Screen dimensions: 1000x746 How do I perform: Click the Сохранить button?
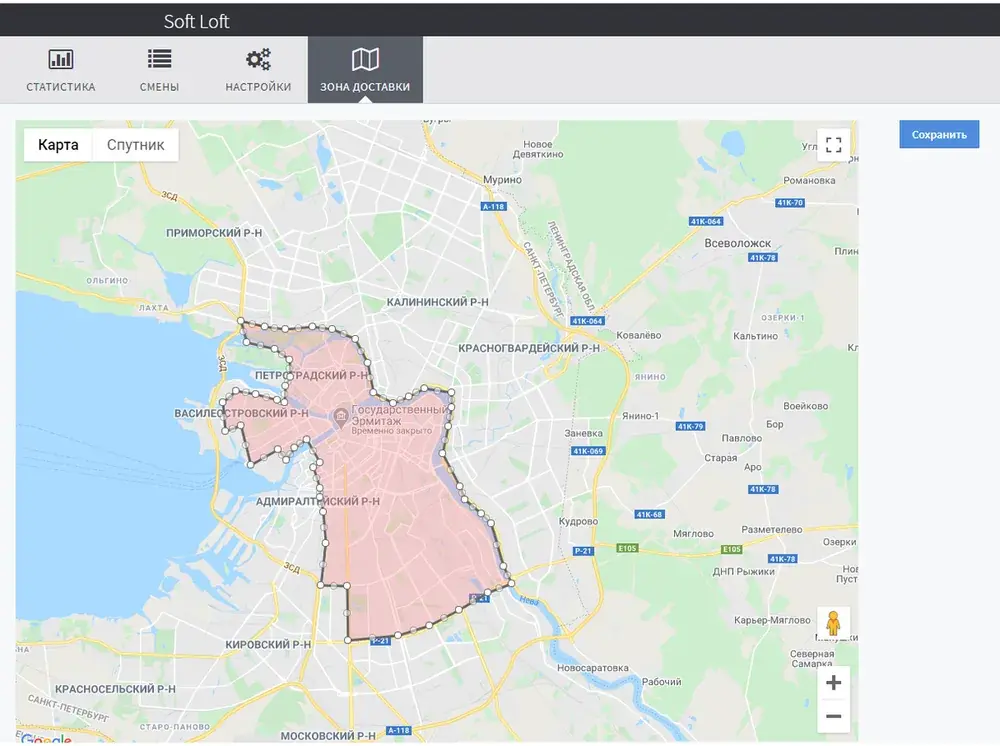pyautogui.click(x=939, y=135)
